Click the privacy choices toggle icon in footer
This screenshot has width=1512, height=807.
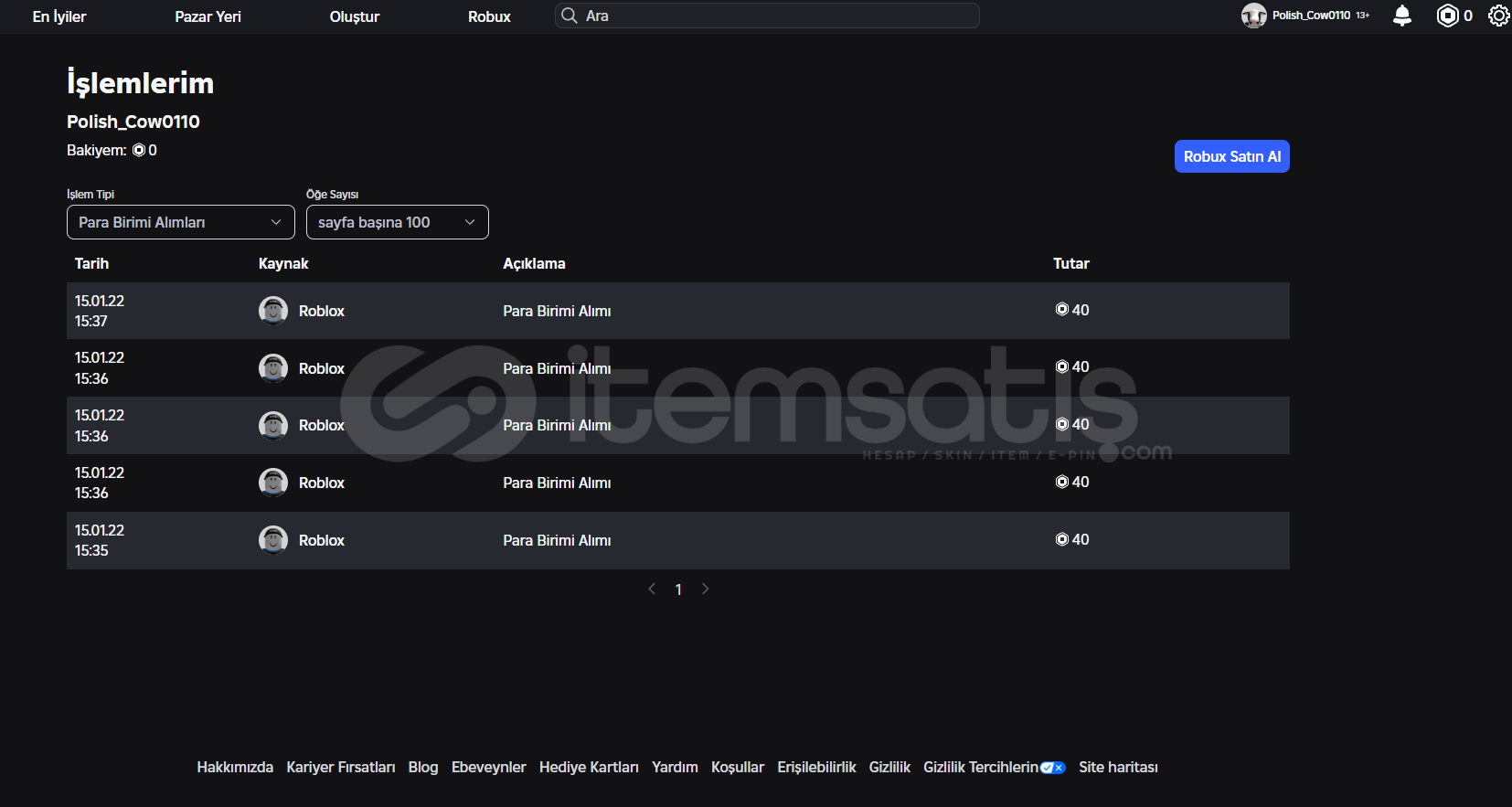pos(1052,768)
